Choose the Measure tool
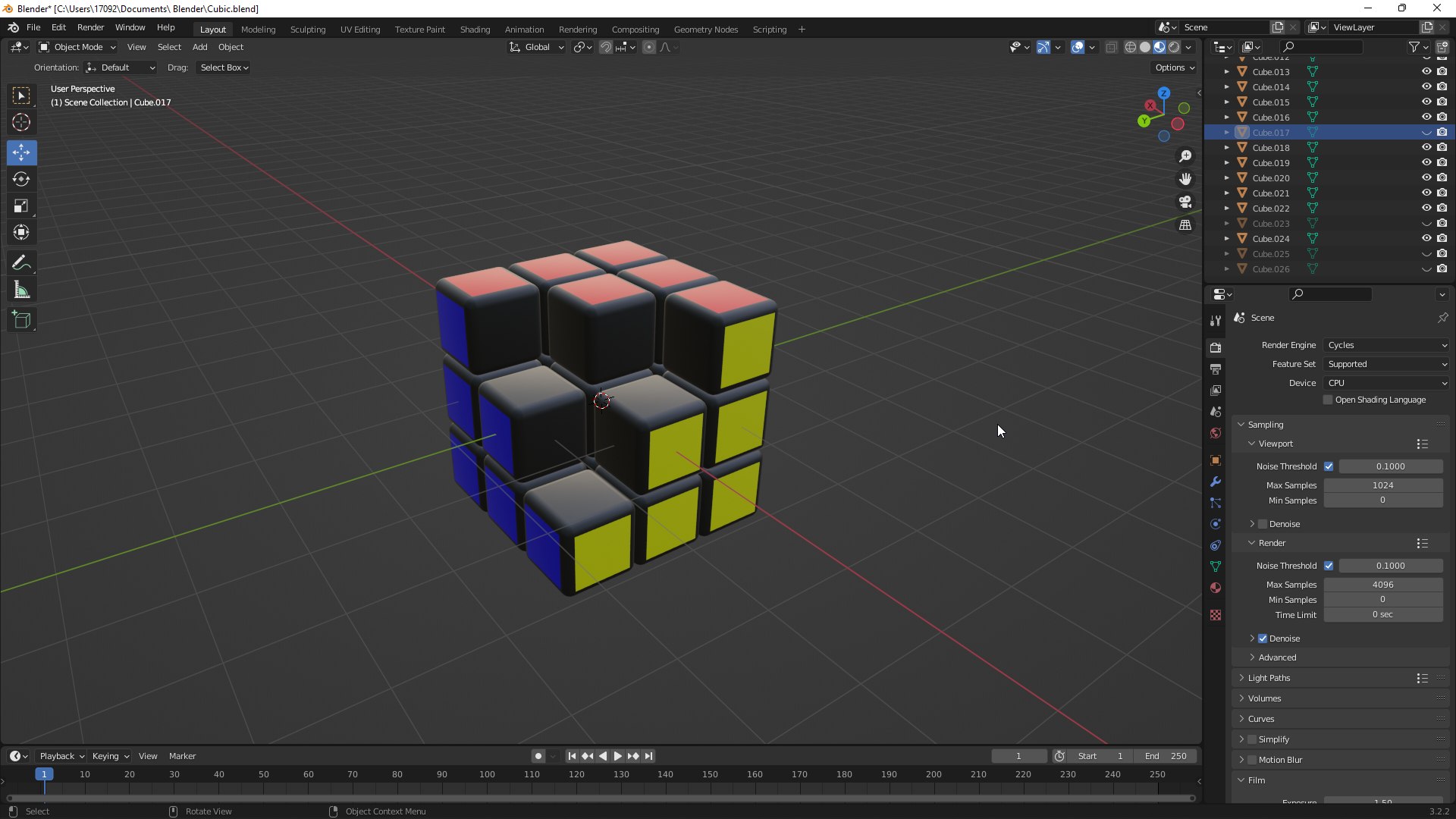 click(x=21, y=290)
